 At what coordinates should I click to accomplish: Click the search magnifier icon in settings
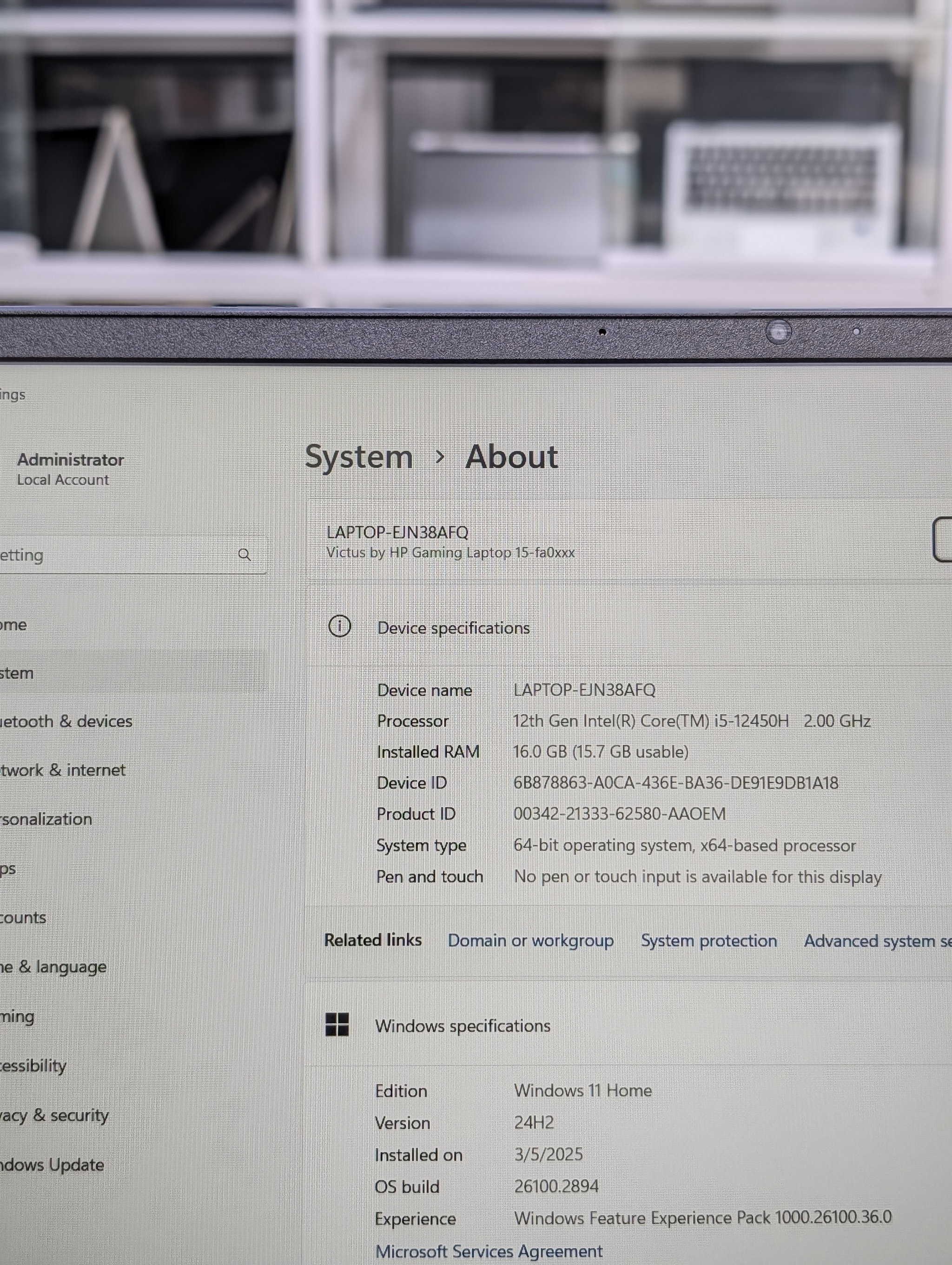point(245,554)
